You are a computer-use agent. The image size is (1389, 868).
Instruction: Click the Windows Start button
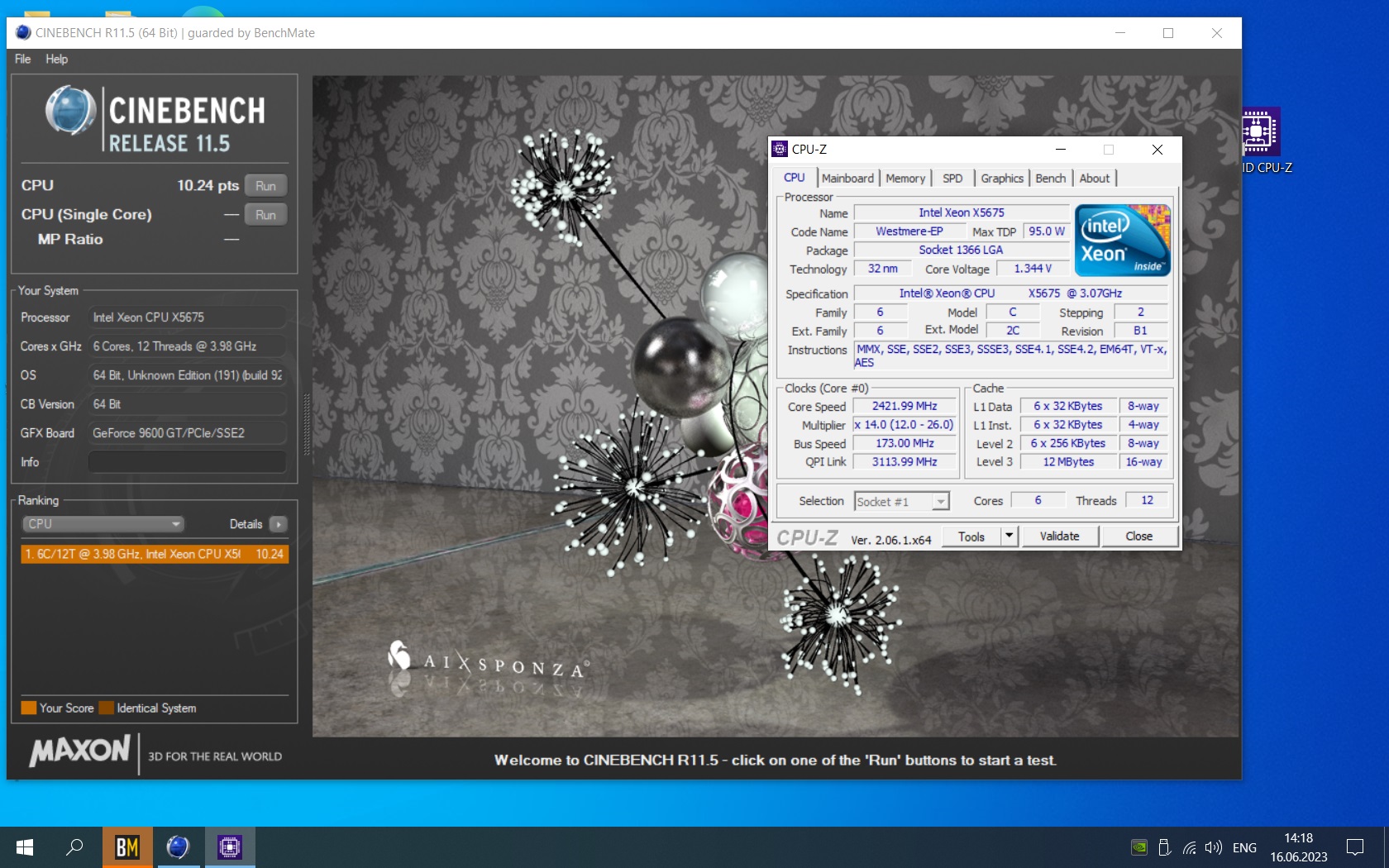[x=25, y=847]
